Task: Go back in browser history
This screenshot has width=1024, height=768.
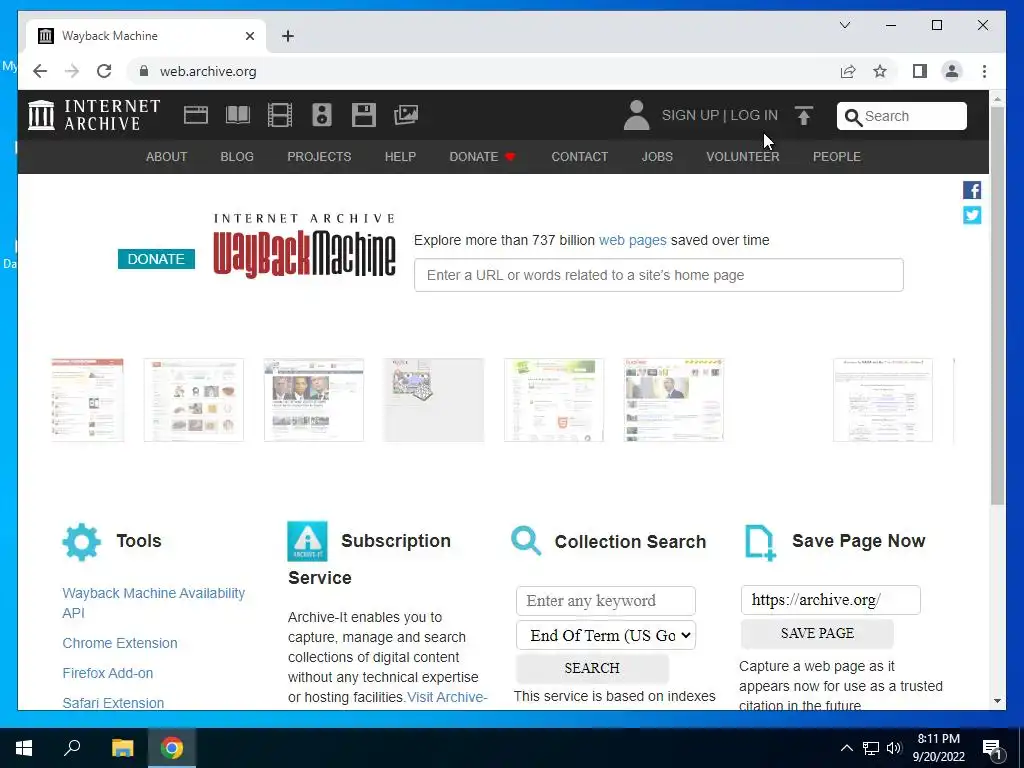Action: (x=40, y=71)
